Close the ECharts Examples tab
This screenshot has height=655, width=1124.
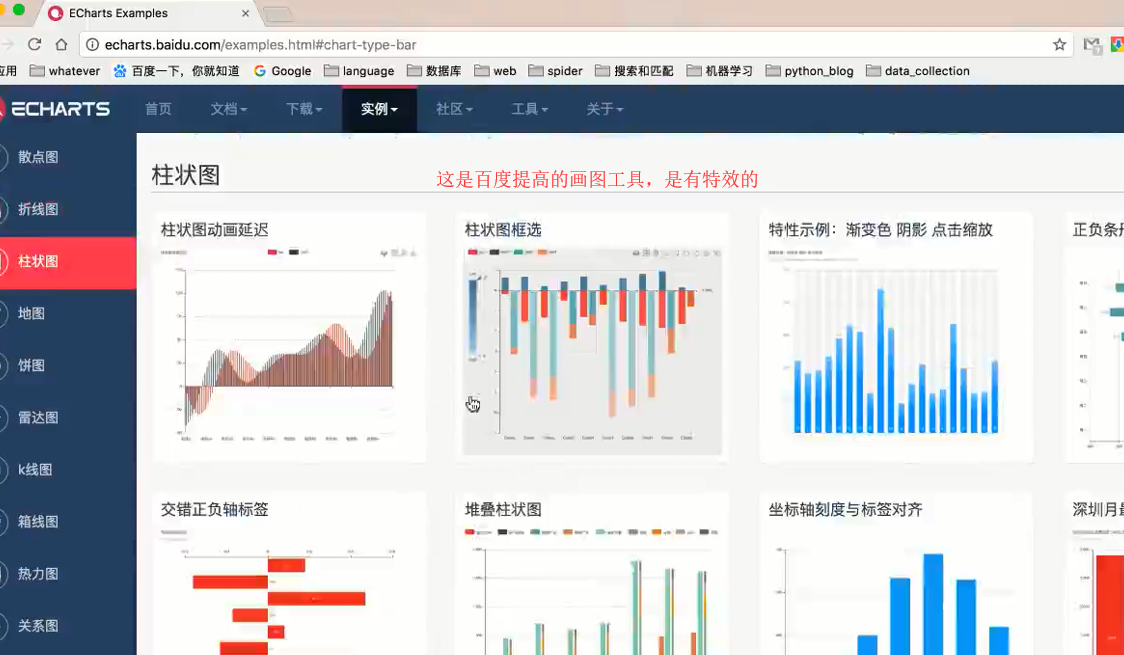(245, 13)
